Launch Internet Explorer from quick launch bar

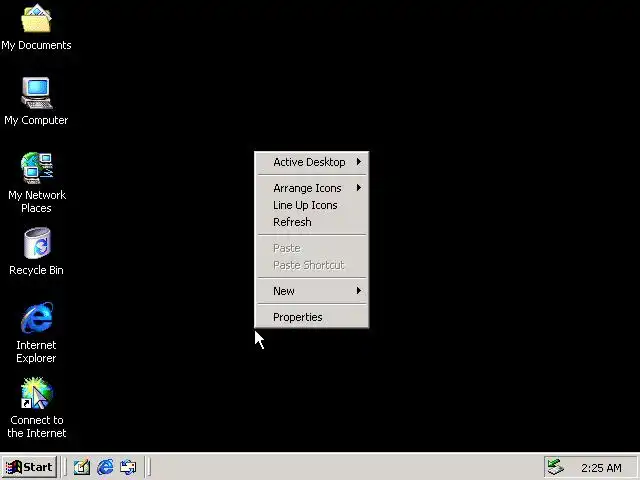(x=105, y=467)
